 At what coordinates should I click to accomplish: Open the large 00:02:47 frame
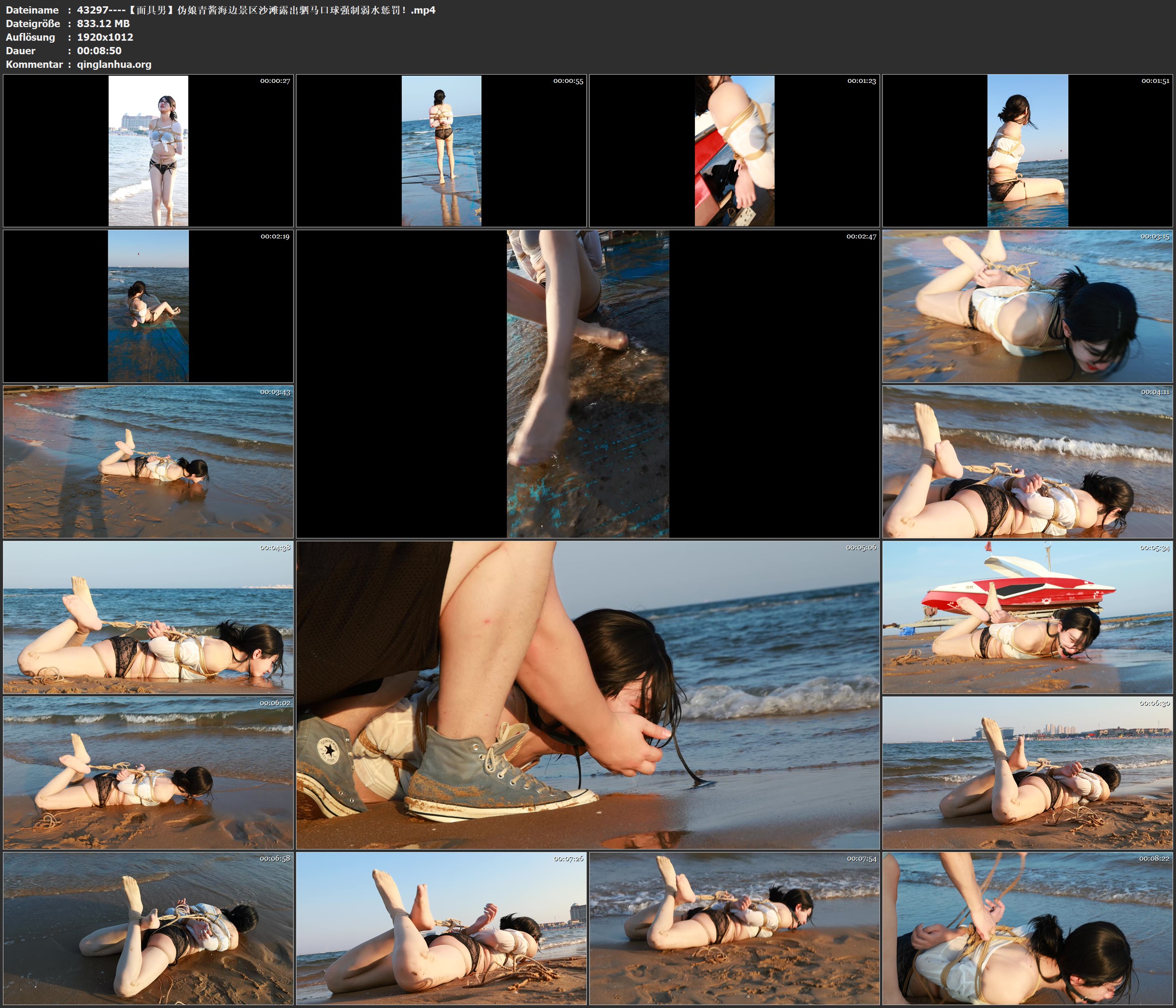tap(587, 384)
